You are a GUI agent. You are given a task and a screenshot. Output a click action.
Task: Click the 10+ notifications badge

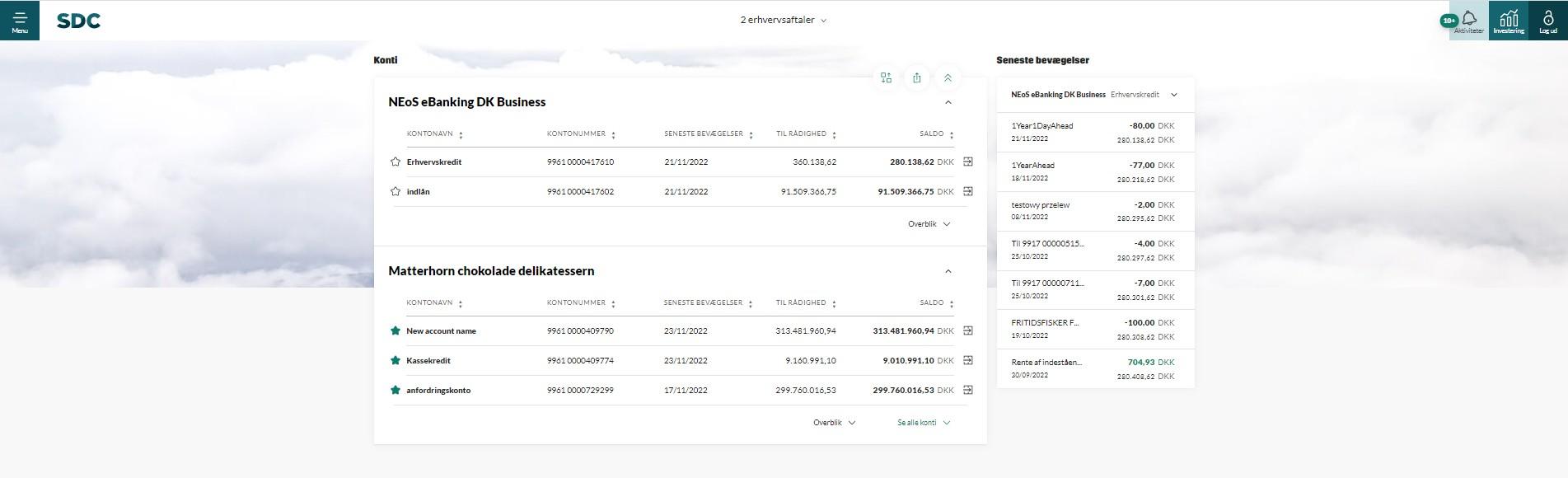coord(1449,21)
